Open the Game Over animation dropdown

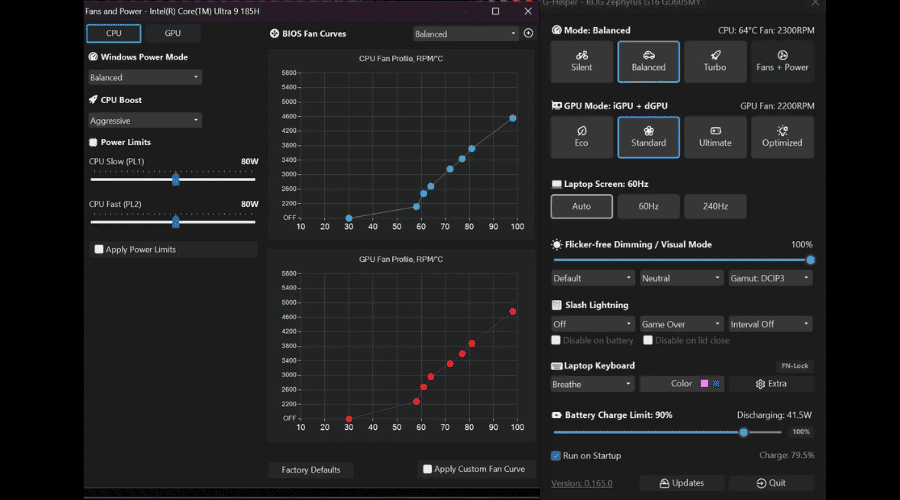click(681, 324)
